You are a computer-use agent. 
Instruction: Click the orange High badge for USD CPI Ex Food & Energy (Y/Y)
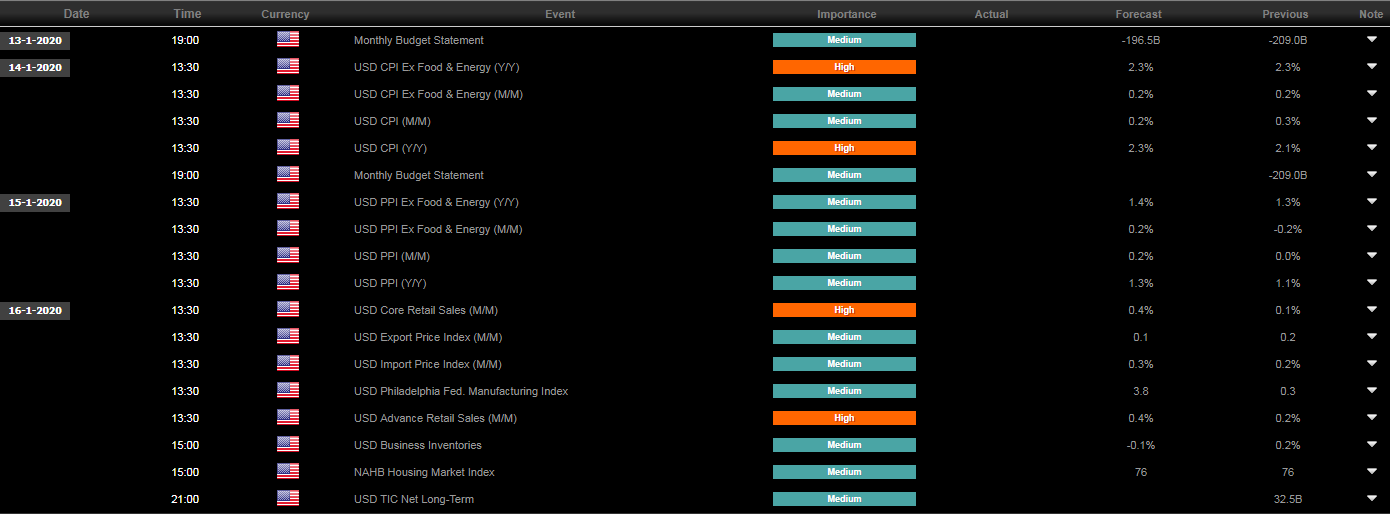click(x=844, y=67)
